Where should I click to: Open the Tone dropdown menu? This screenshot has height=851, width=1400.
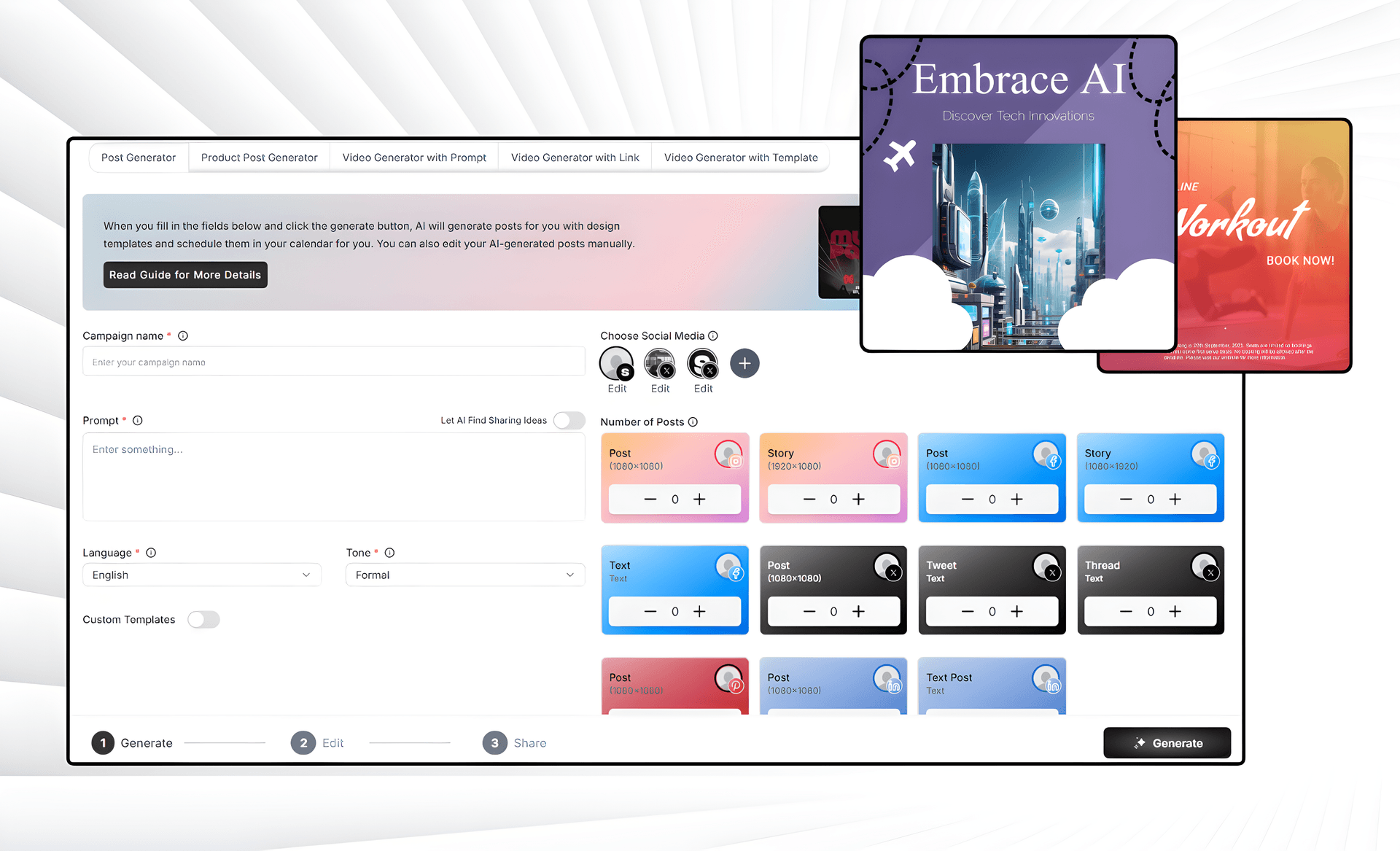464,575
